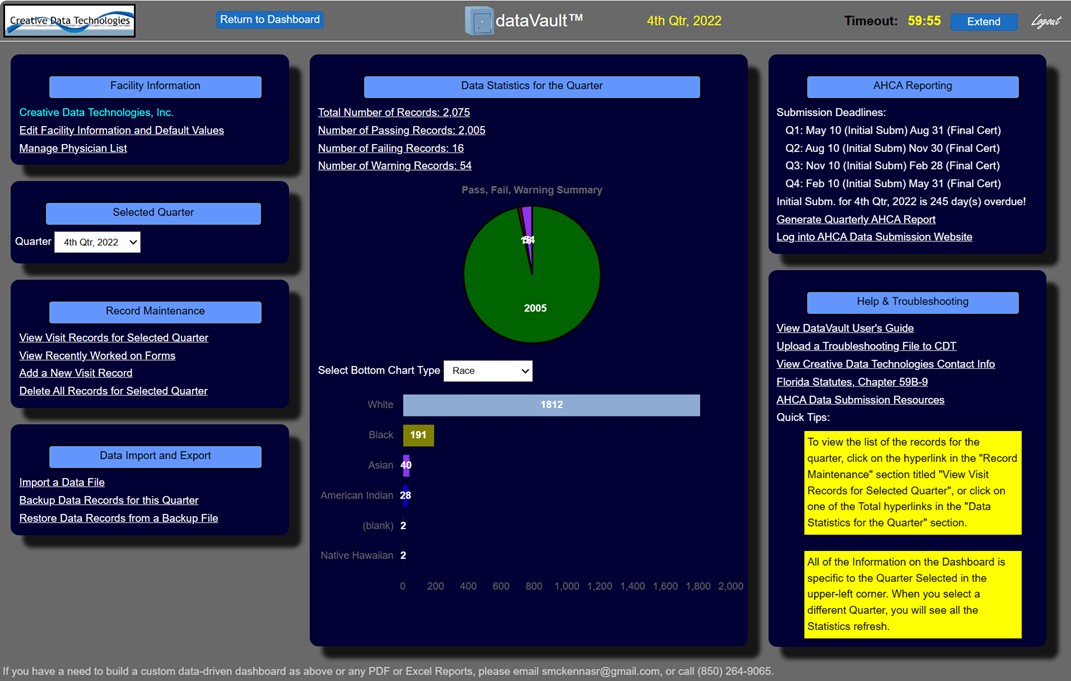The image size is (1071, 681).
Task: Click the overdue submission warning text
Action: (x=901, y=201)
